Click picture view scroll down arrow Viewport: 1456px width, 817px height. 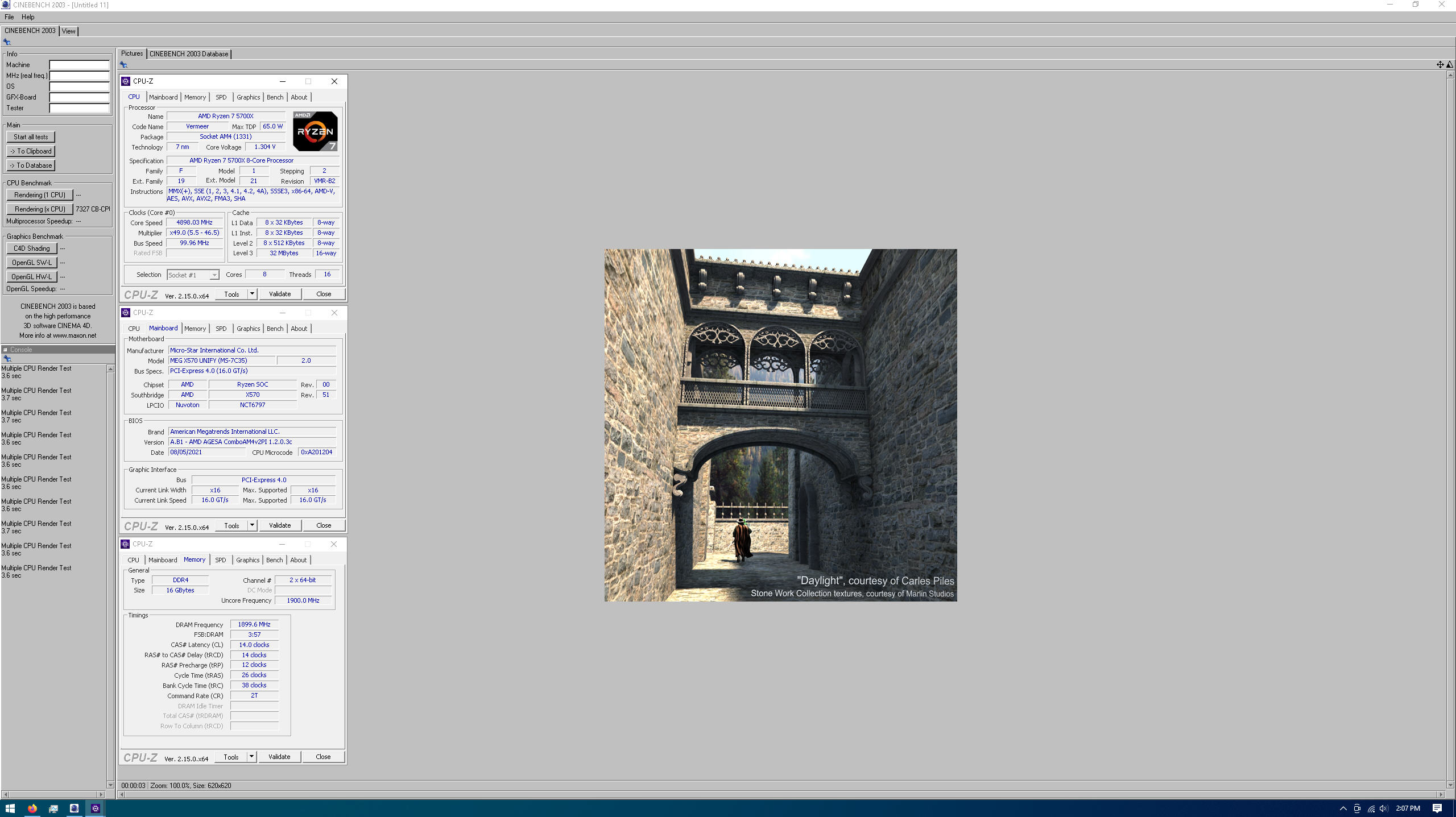click(x=1450, y=785)
